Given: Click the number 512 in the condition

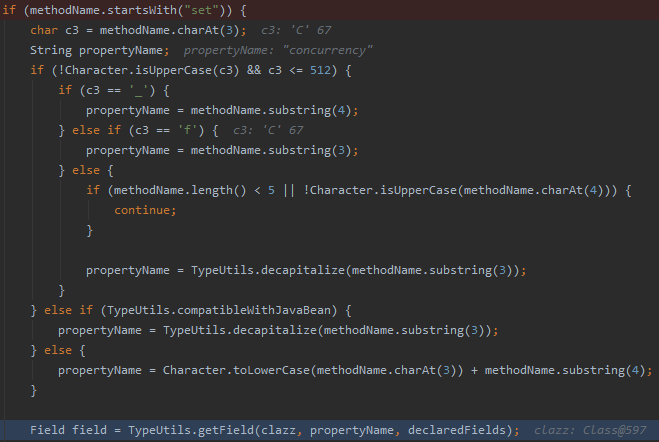Looking at the screenshot, I should pyautogui.click(x=320, y=70).
